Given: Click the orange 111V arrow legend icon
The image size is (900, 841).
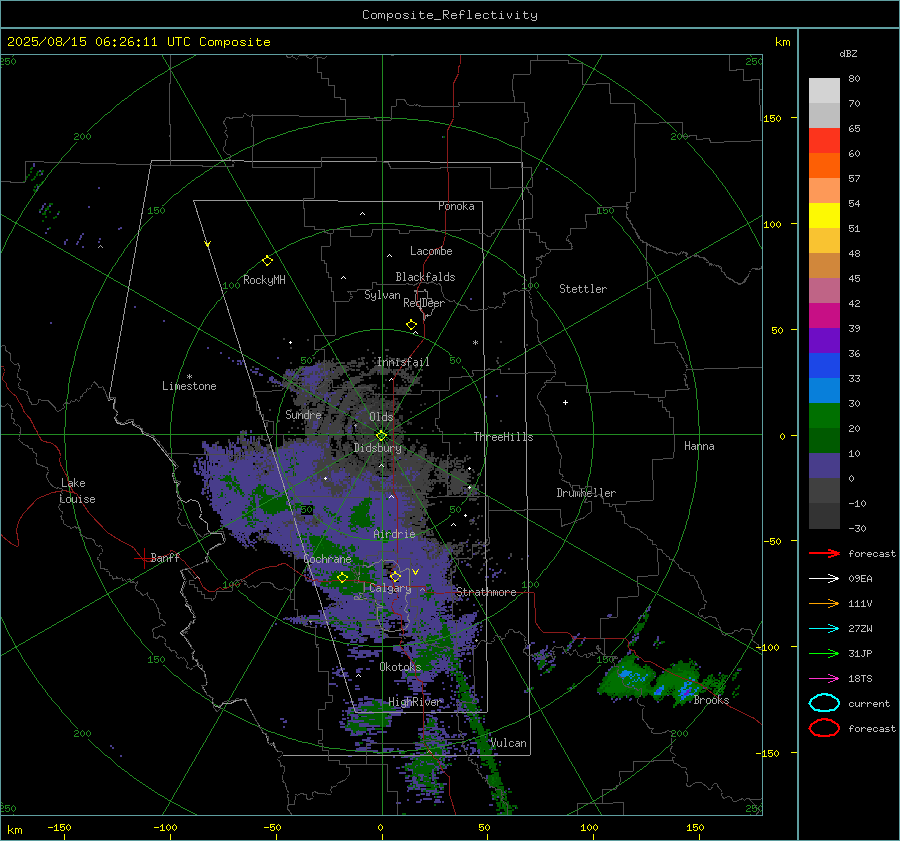Looking at the screenshot, I should (824, 603).
